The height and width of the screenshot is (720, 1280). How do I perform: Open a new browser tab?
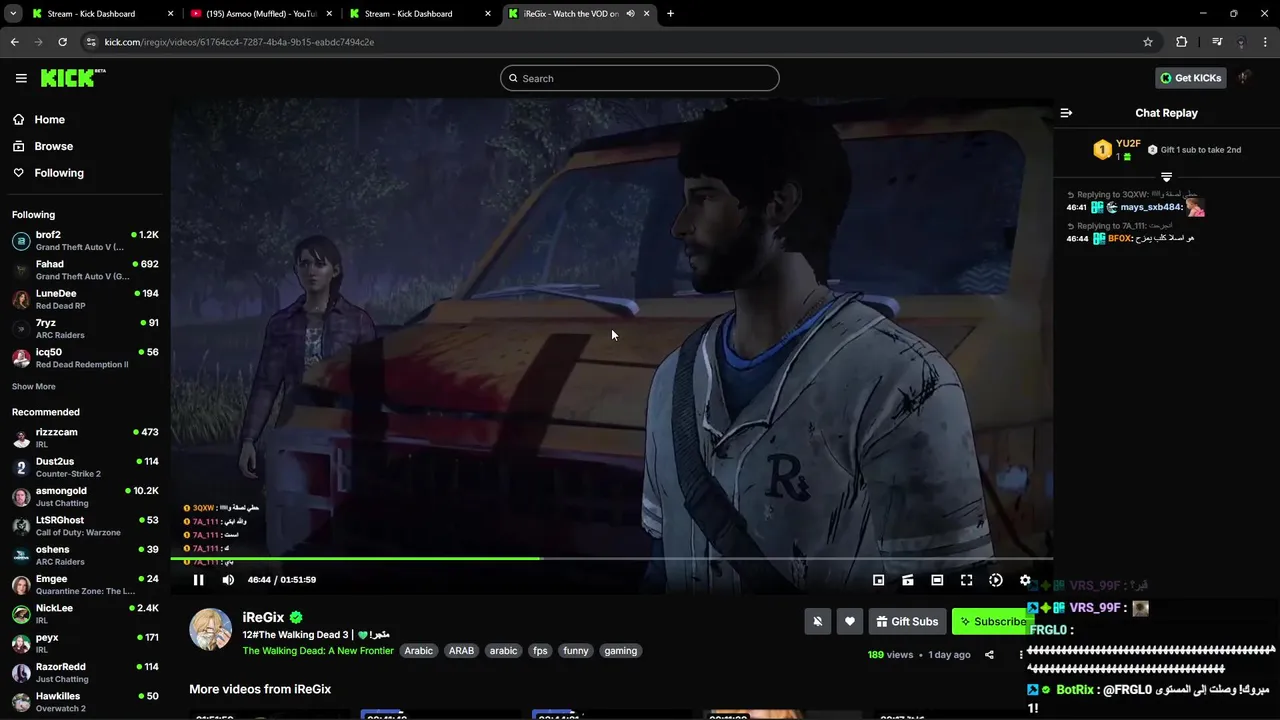670,14
